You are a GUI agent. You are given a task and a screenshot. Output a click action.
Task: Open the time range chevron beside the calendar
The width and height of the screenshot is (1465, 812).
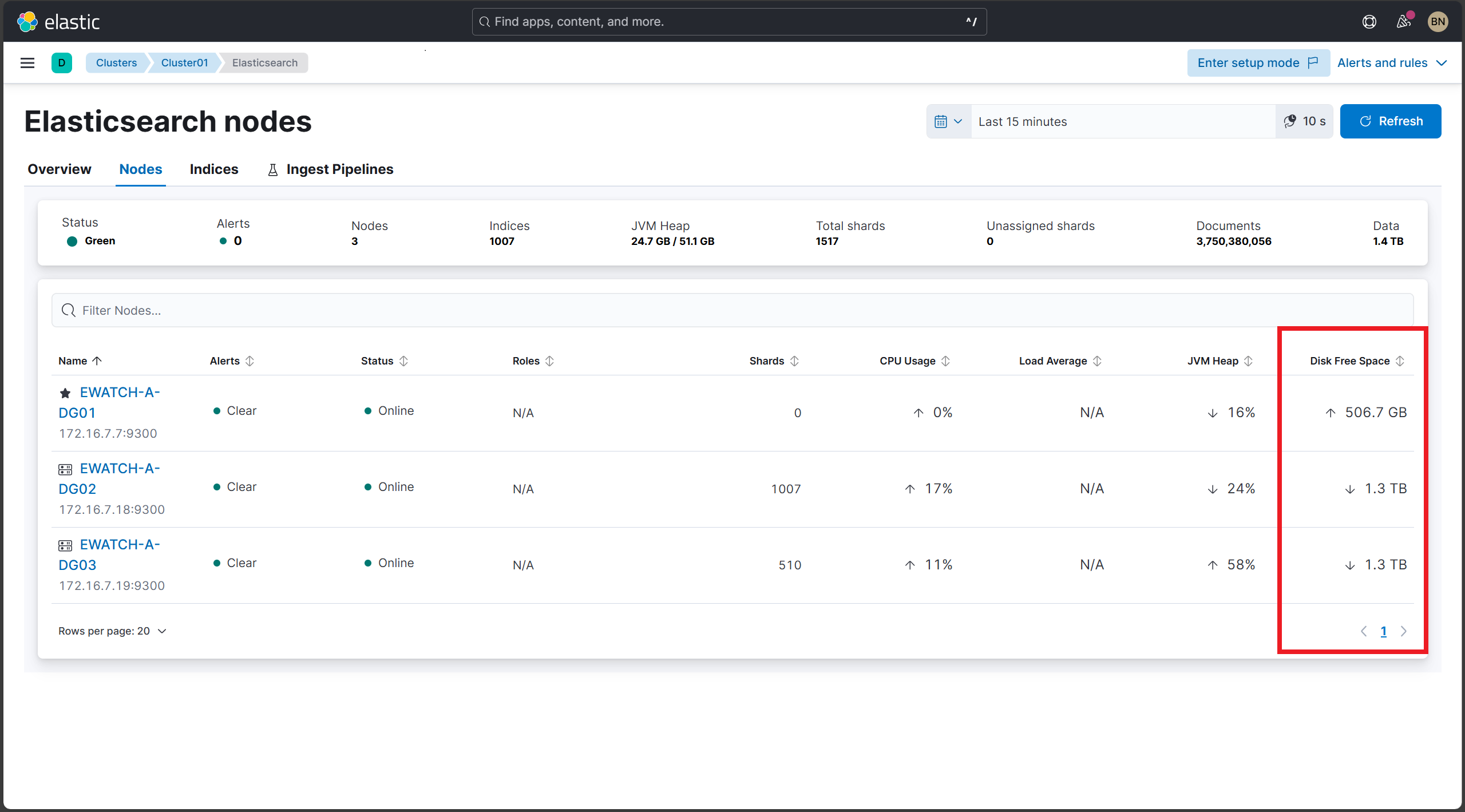pyautogui.click(x=957, y=121)
